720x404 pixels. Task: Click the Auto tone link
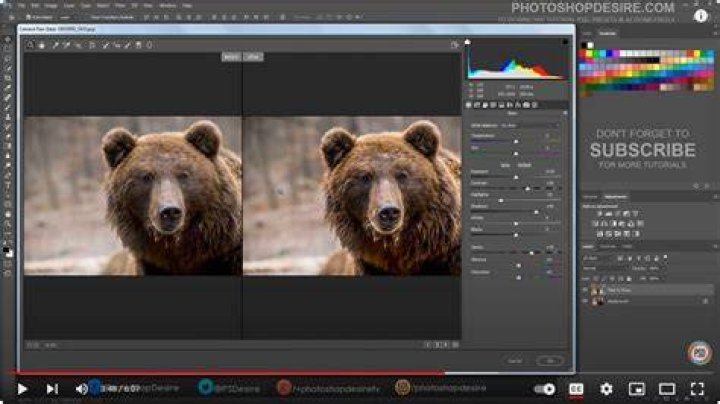pyautogui.click(x=505, y=165)
